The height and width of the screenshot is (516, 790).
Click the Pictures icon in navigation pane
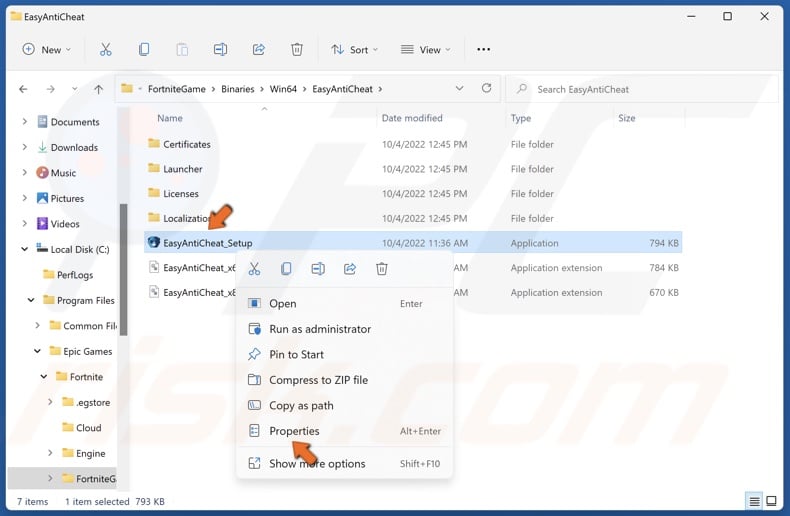[42, 198]
